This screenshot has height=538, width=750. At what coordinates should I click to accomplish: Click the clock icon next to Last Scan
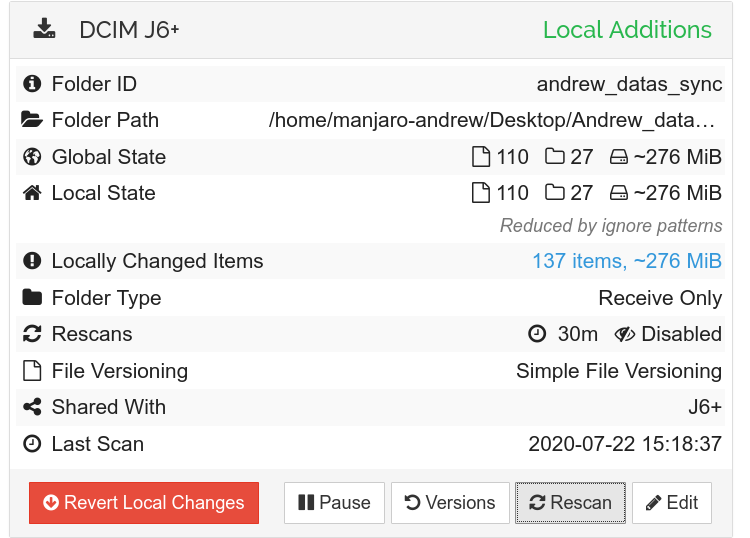32,444
